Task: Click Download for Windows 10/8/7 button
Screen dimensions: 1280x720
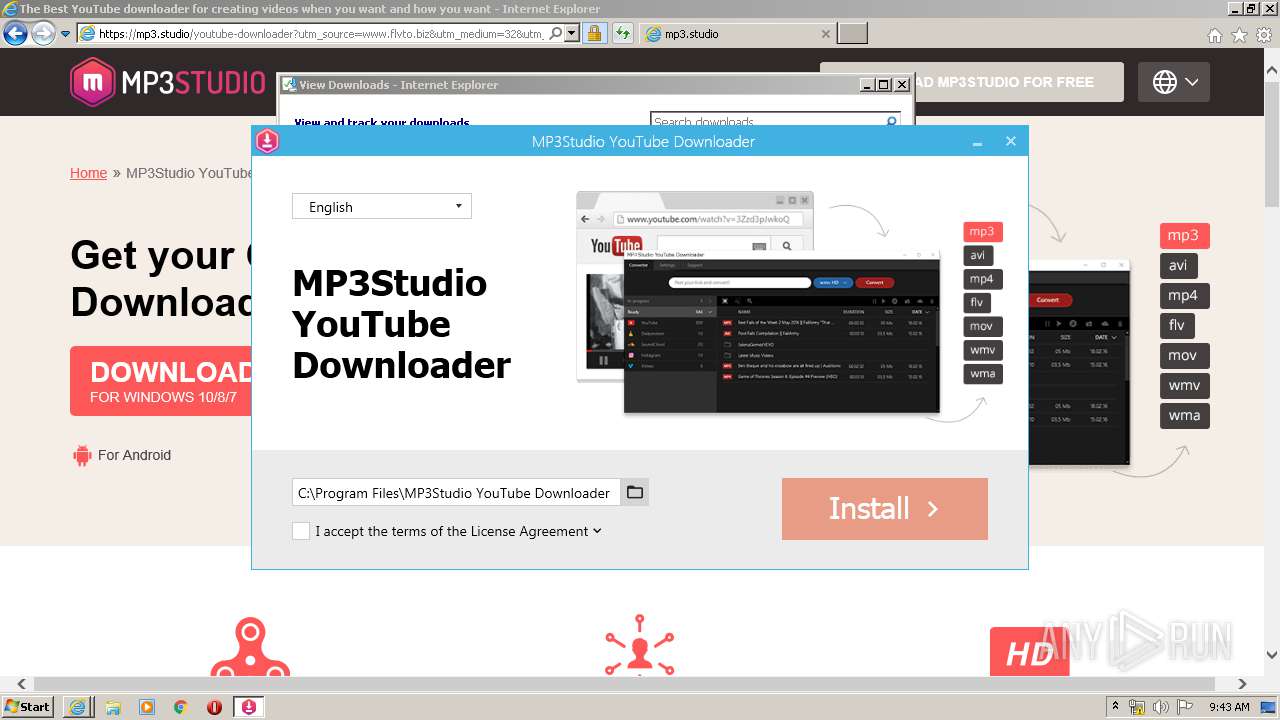Action: (x=161, y=381)
